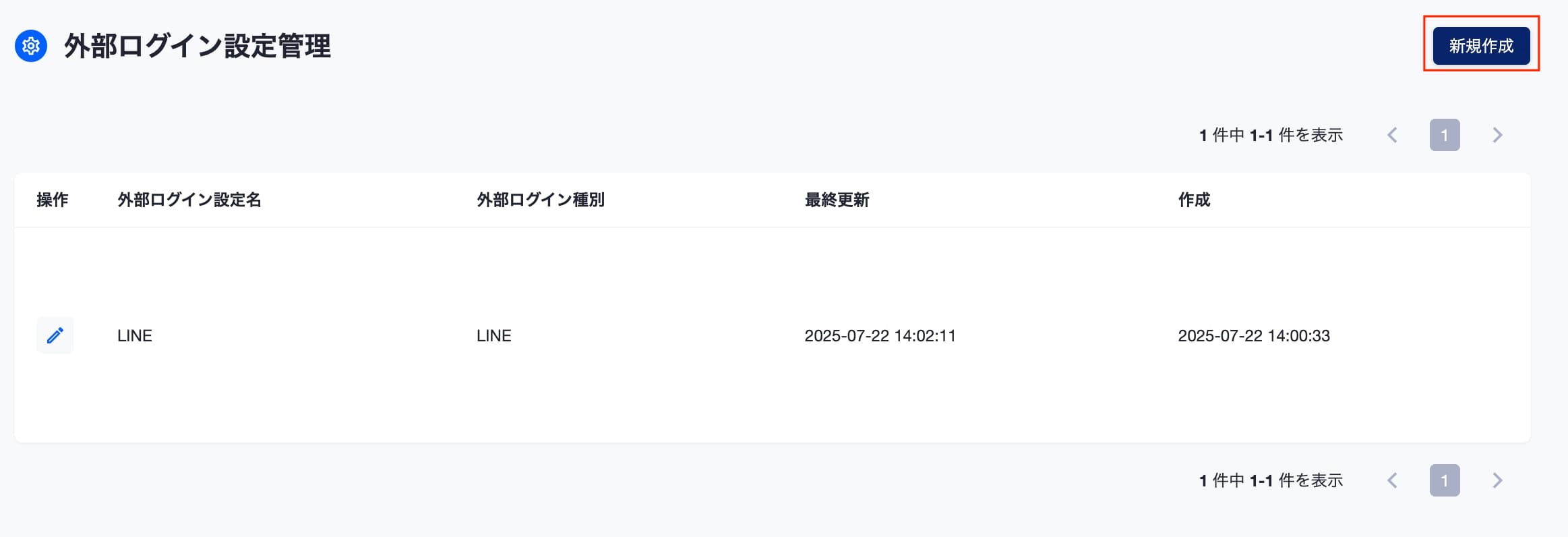Click the 外部ログイン設定名 column header
Screen dimensions: 1568x537
pos(189,200)
